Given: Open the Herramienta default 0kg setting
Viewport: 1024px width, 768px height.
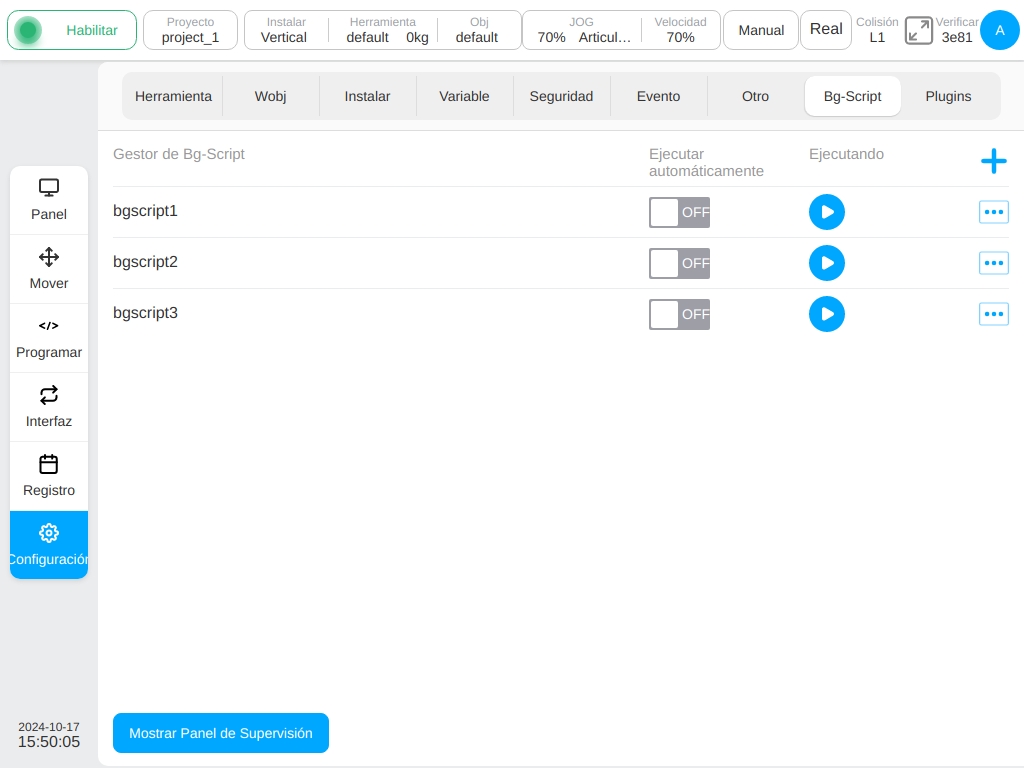Looking at the screenshot, I should pos(384,30).
